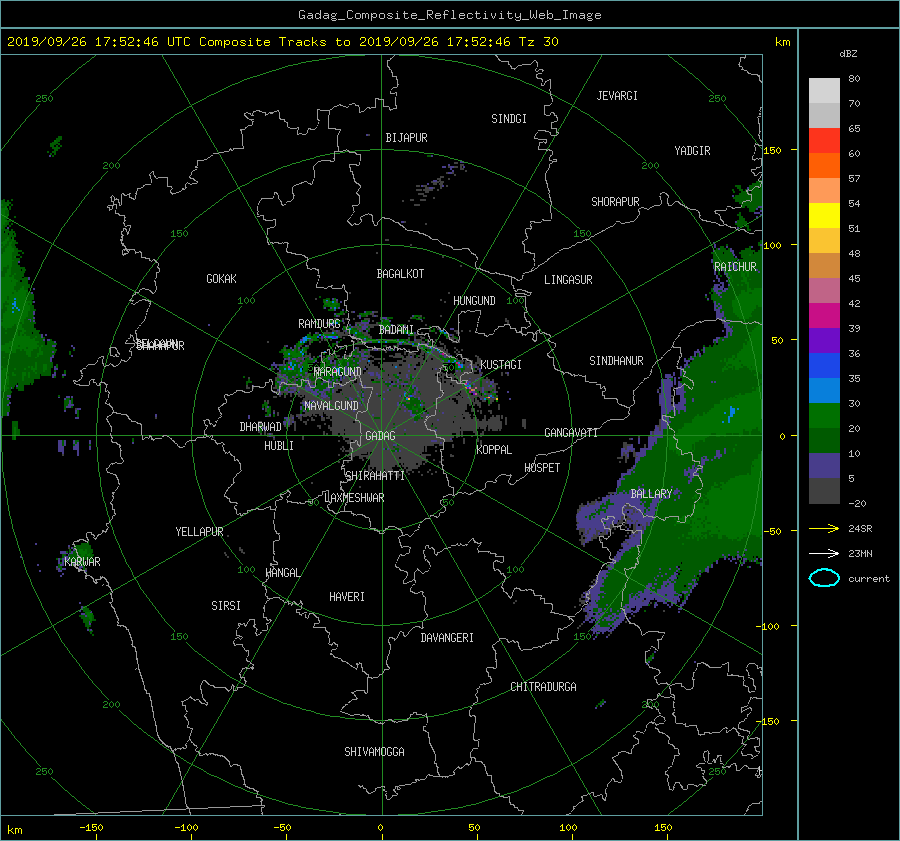
Task: Click the dBZ legend heading
Action: click(848, 53)
